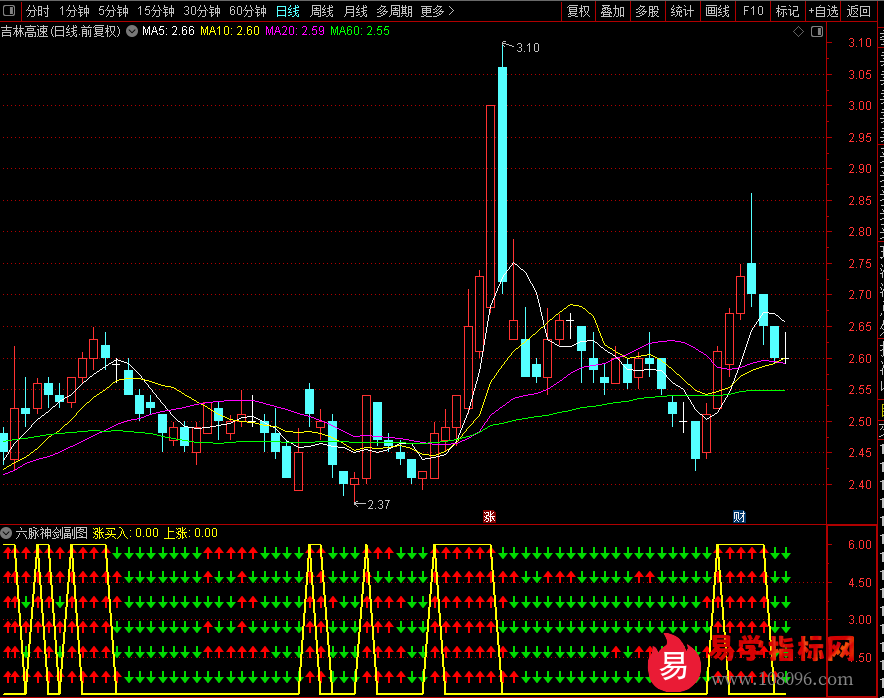Click the panel layout icon at top-left
The height and width of the screenshot is (698, 884).
[x=9, y=11]
